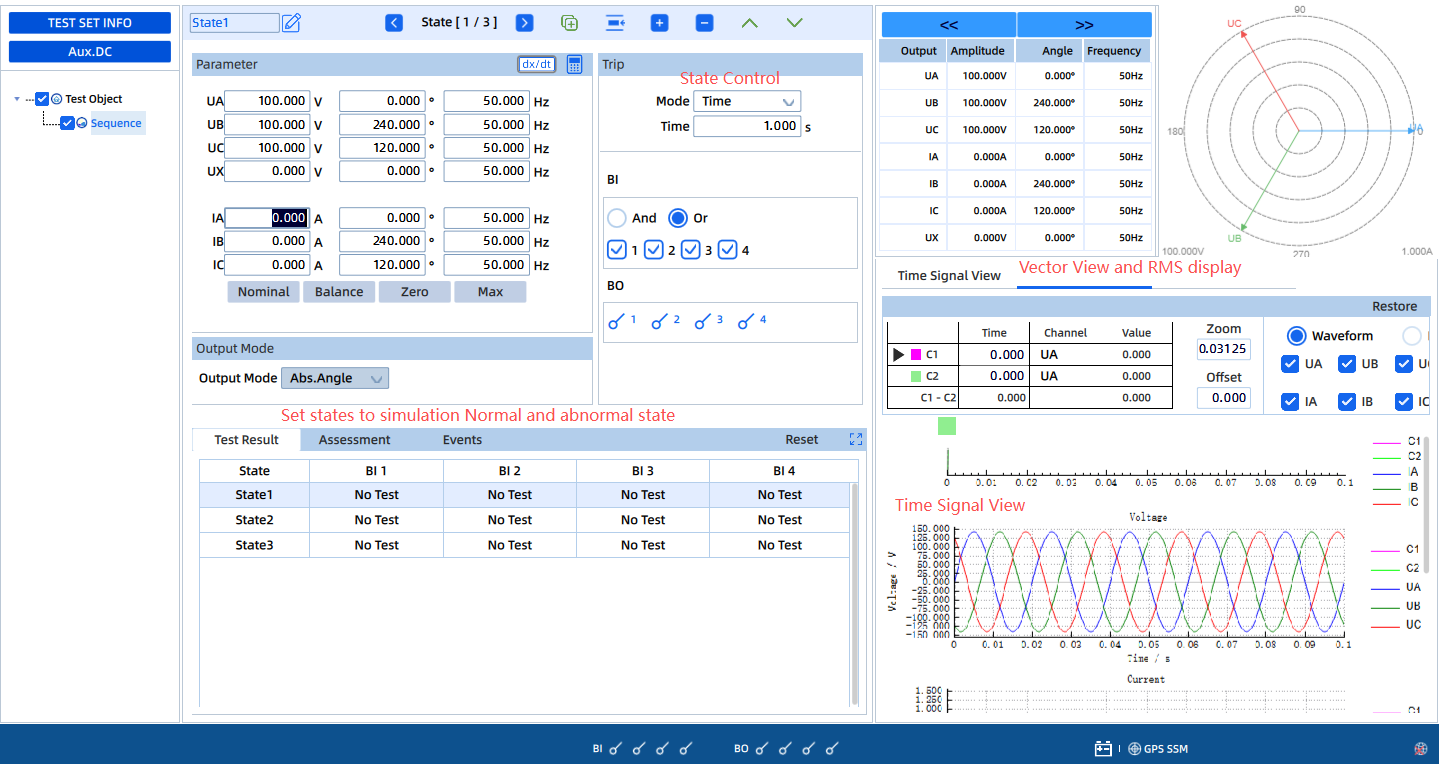This screenshot has height=764, width=1439.
Task: Switch to the Time Signal View tab
Action: pyautogui.click(x=948, y=275)
